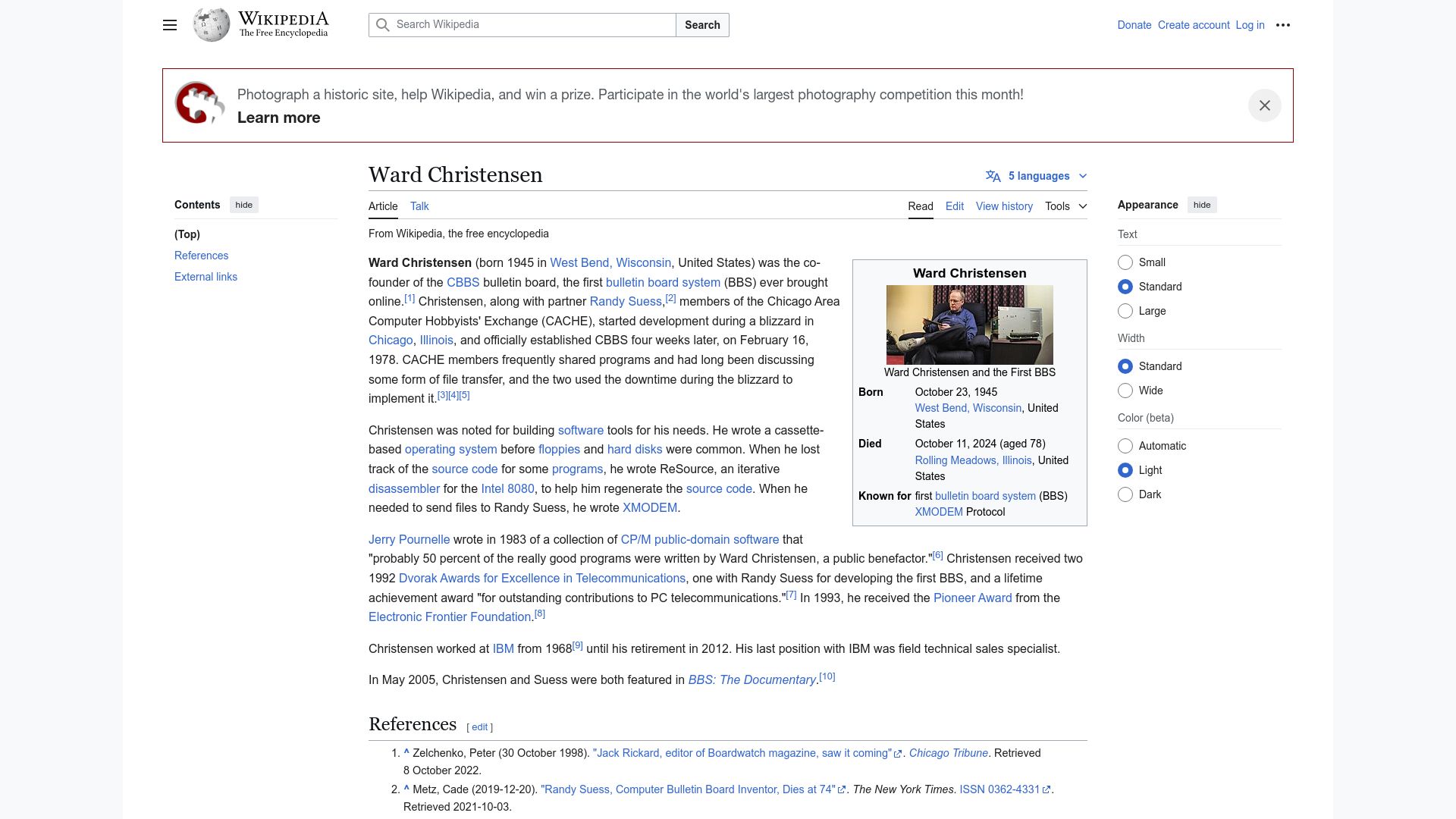Open BBS: The Documentary link
Viewport: 1456px width, 819px height.
pos(752,680)
